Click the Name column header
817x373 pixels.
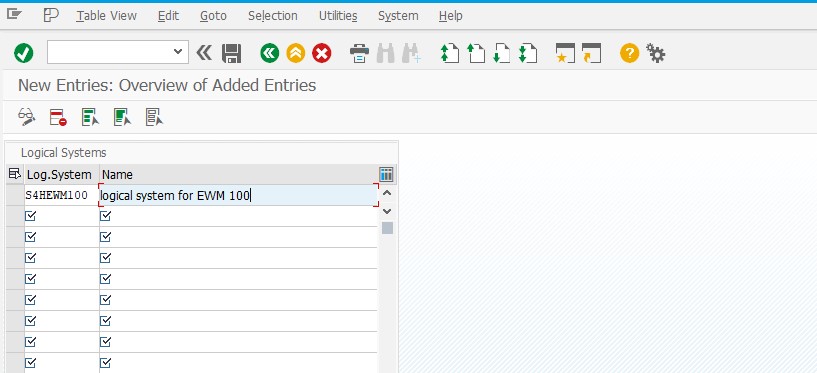[x=238, y=174]
